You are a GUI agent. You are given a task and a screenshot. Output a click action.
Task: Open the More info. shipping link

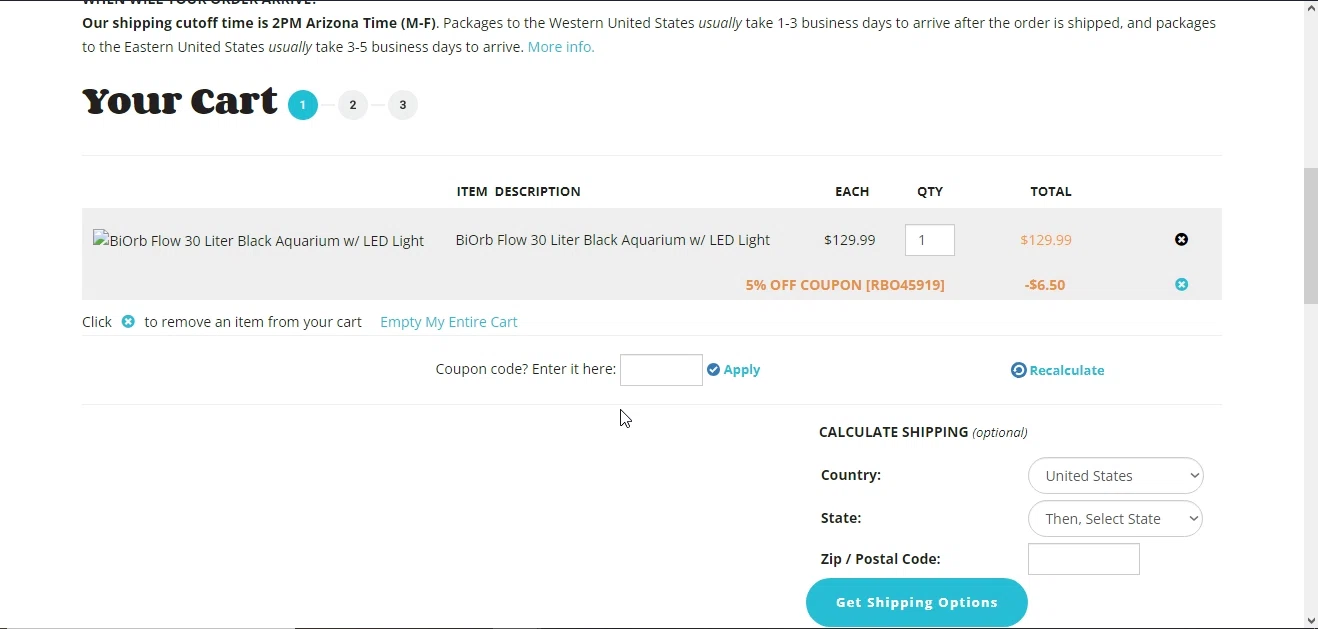[561, 47]
